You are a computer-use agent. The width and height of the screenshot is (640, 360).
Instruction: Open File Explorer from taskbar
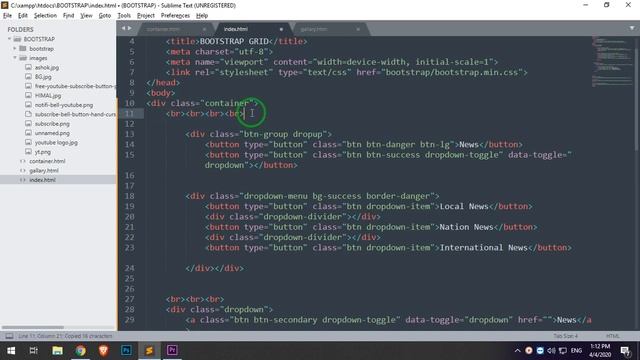(x=57, y=351)
